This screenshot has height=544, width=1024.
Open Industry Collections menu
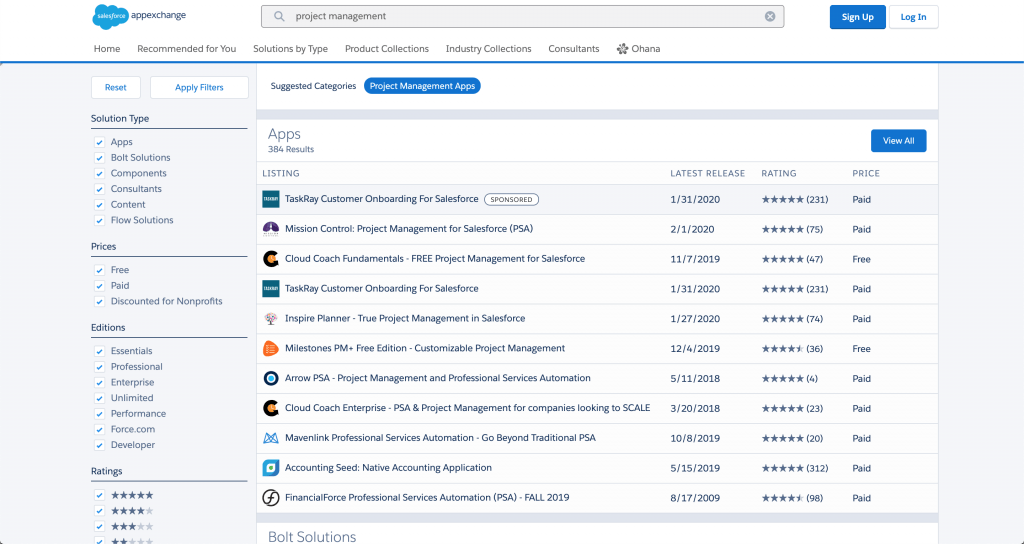click(488, 49)
